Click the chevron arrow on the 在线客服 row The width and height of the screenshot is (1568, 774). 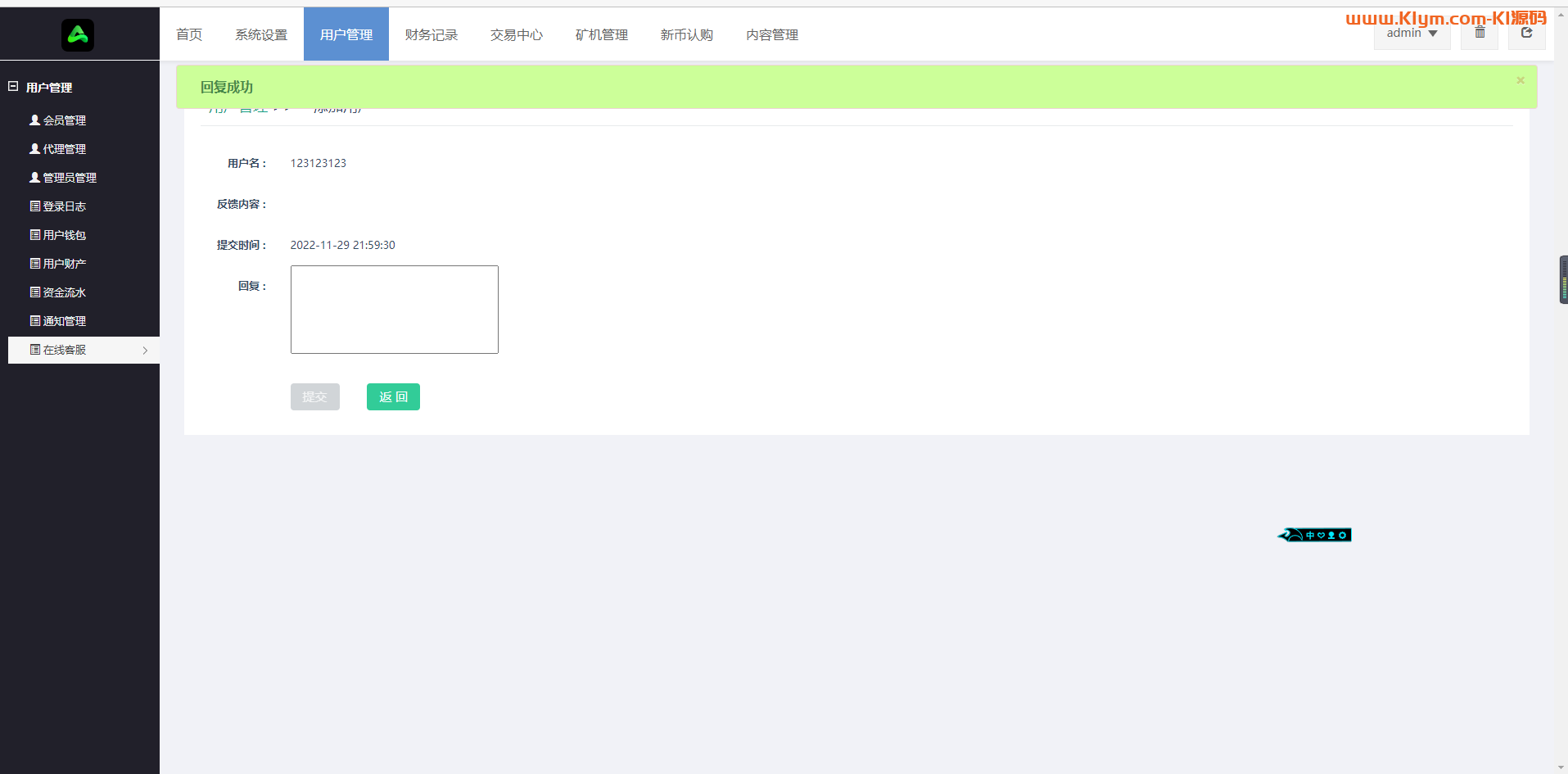[x=145, y=351]
